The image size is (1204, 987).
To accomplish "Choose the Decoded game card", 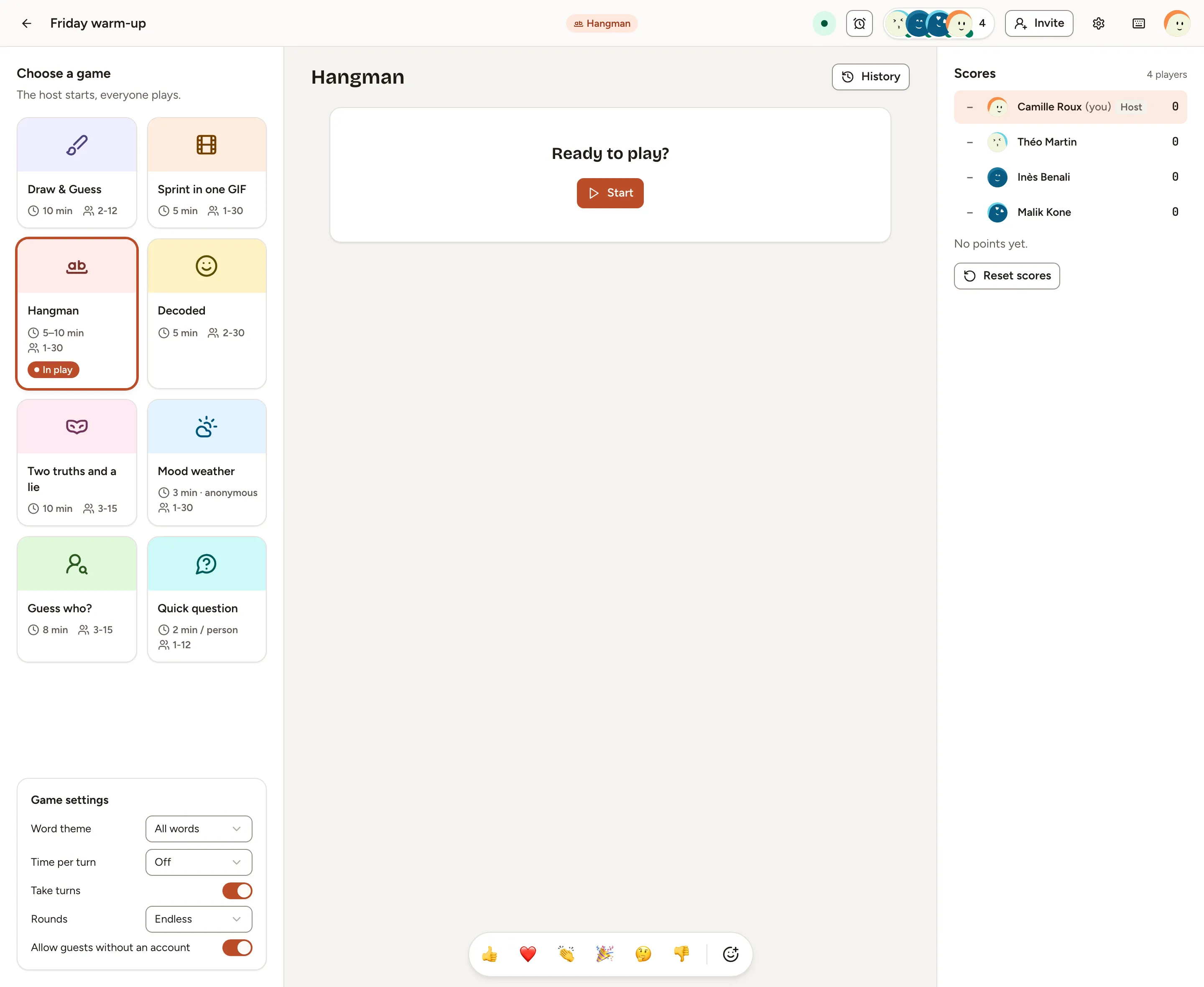I will click(207, 313).
